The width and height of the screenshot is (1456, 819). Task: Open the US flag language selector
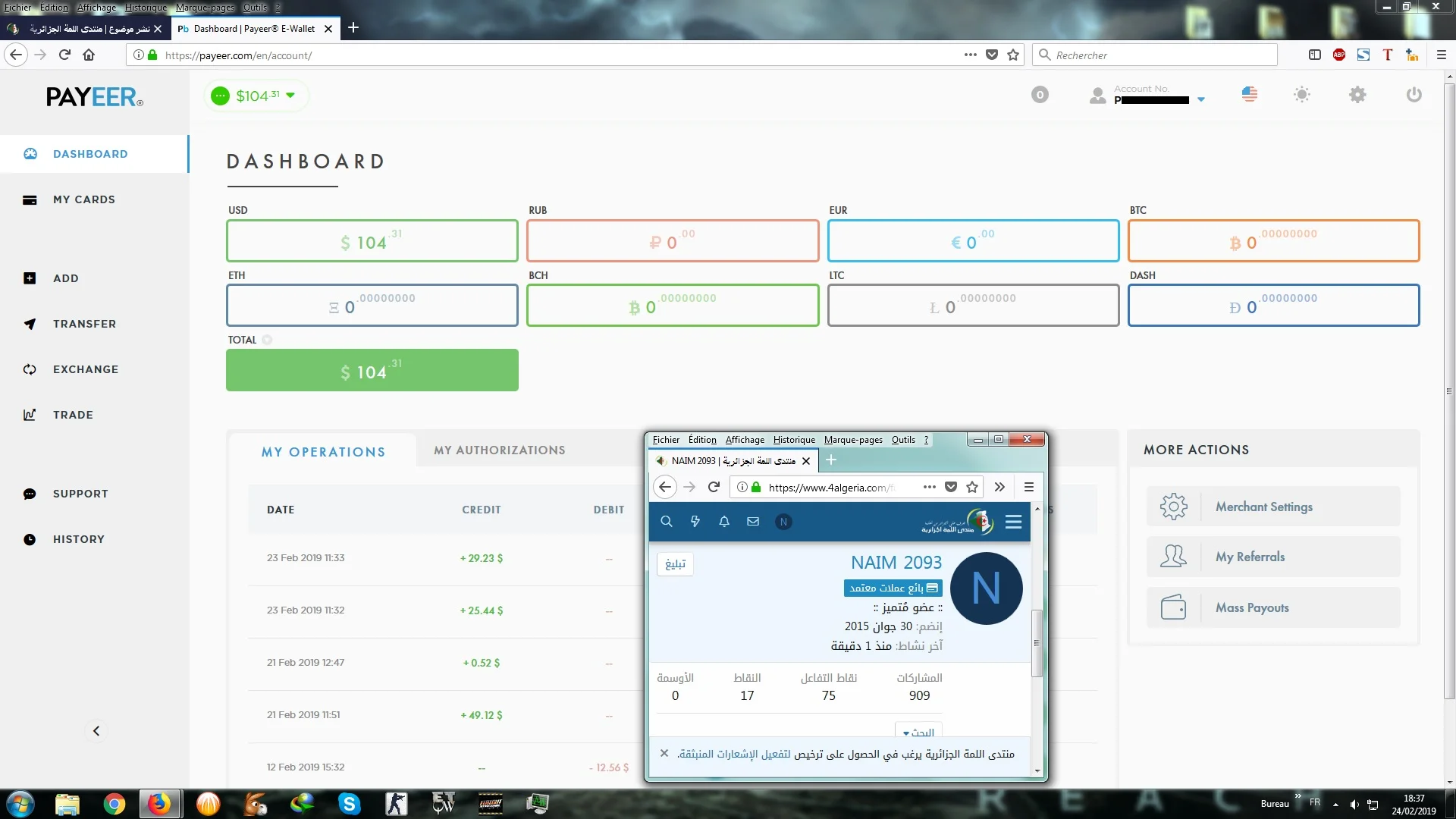tap(1250, 95)
